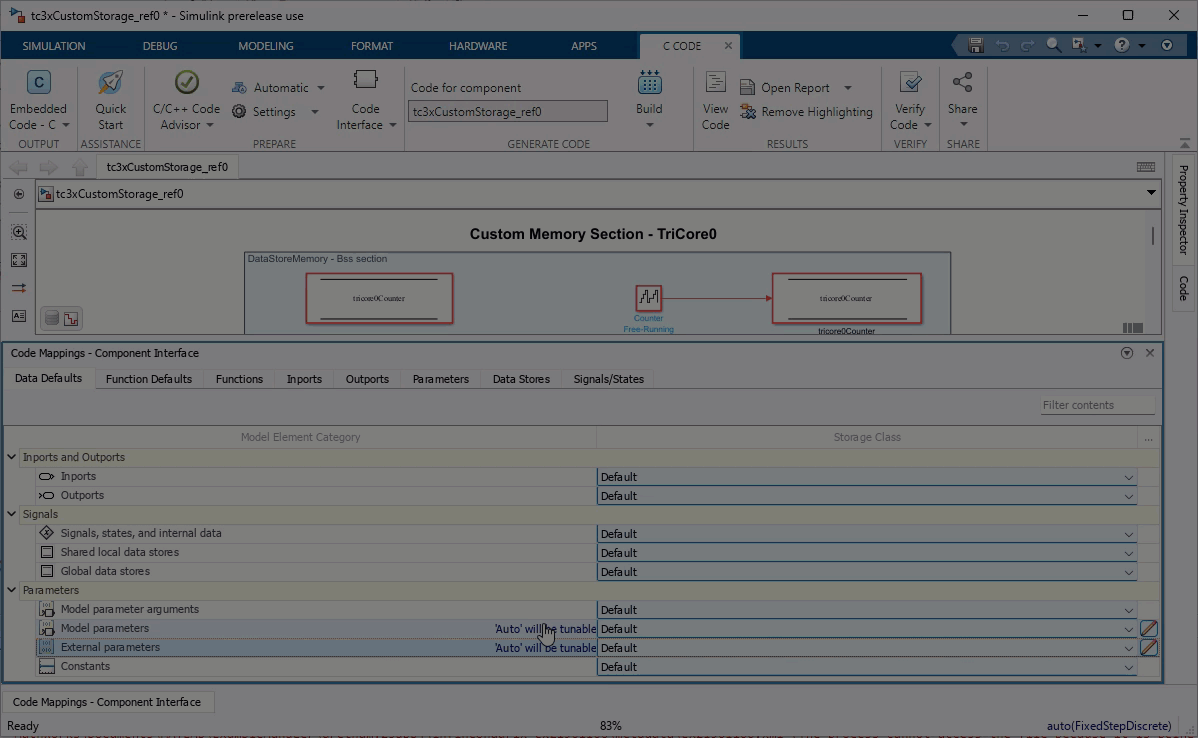Screen dimensions: 1198x738
Task: Open the Open Report dropdown arrow
Action: (x=846, y=87)
